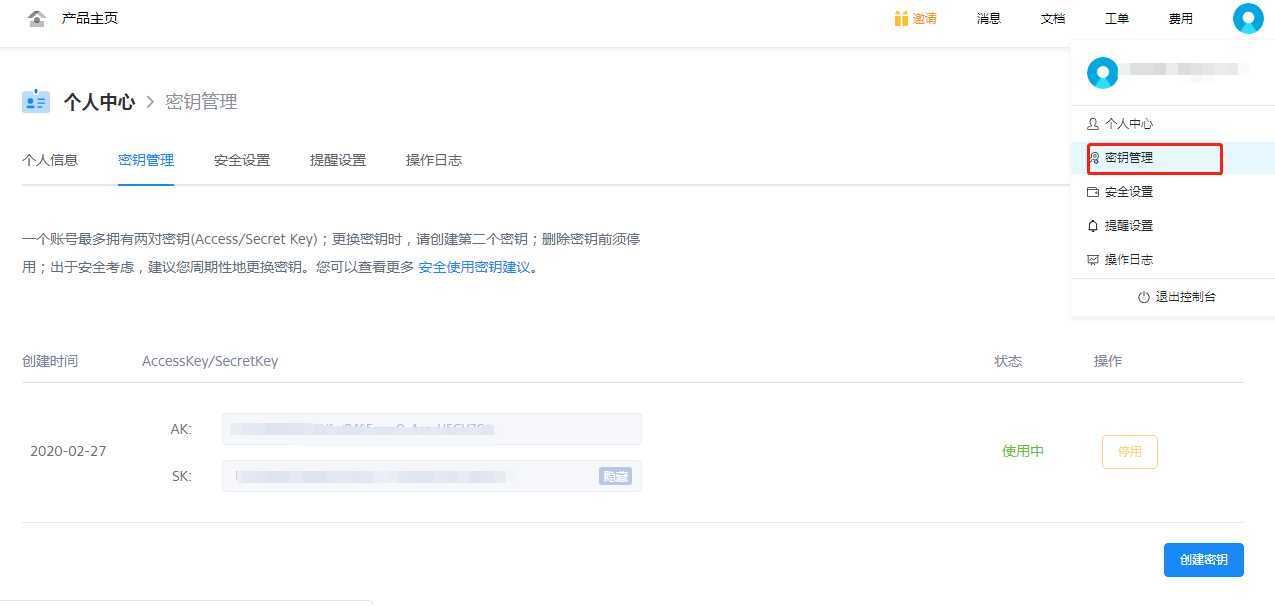This screenshot has height=606, width=1275.
Task: Click the gift icon next to 邀请
Action: pos(901,18)
